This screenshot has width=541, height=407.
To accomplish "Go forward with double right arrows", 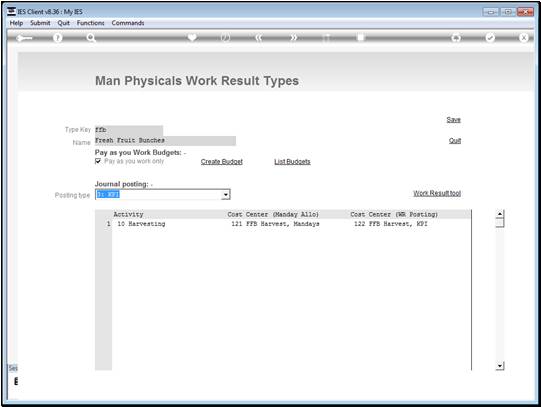I will (293, 38).
